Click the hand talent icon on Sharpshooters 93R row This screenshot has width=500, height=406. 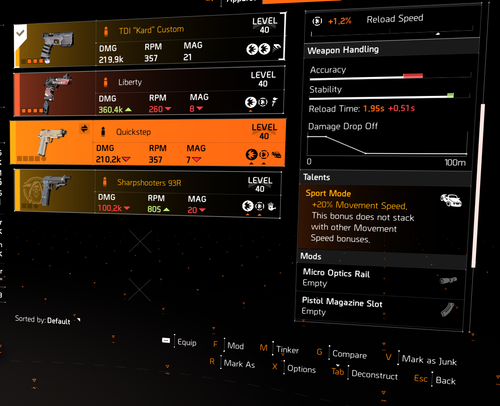tap(272, 207)
